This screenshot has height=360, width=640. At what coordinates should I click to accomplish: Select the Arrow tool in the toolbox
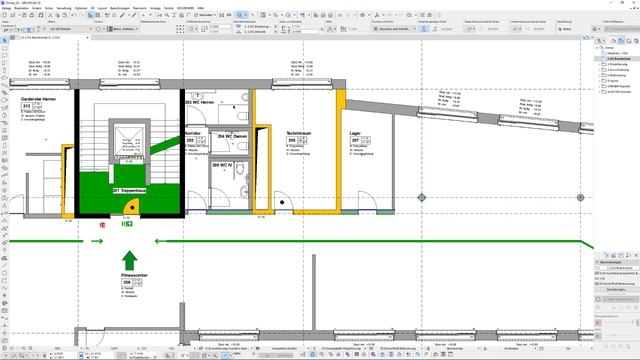point(4,40)
